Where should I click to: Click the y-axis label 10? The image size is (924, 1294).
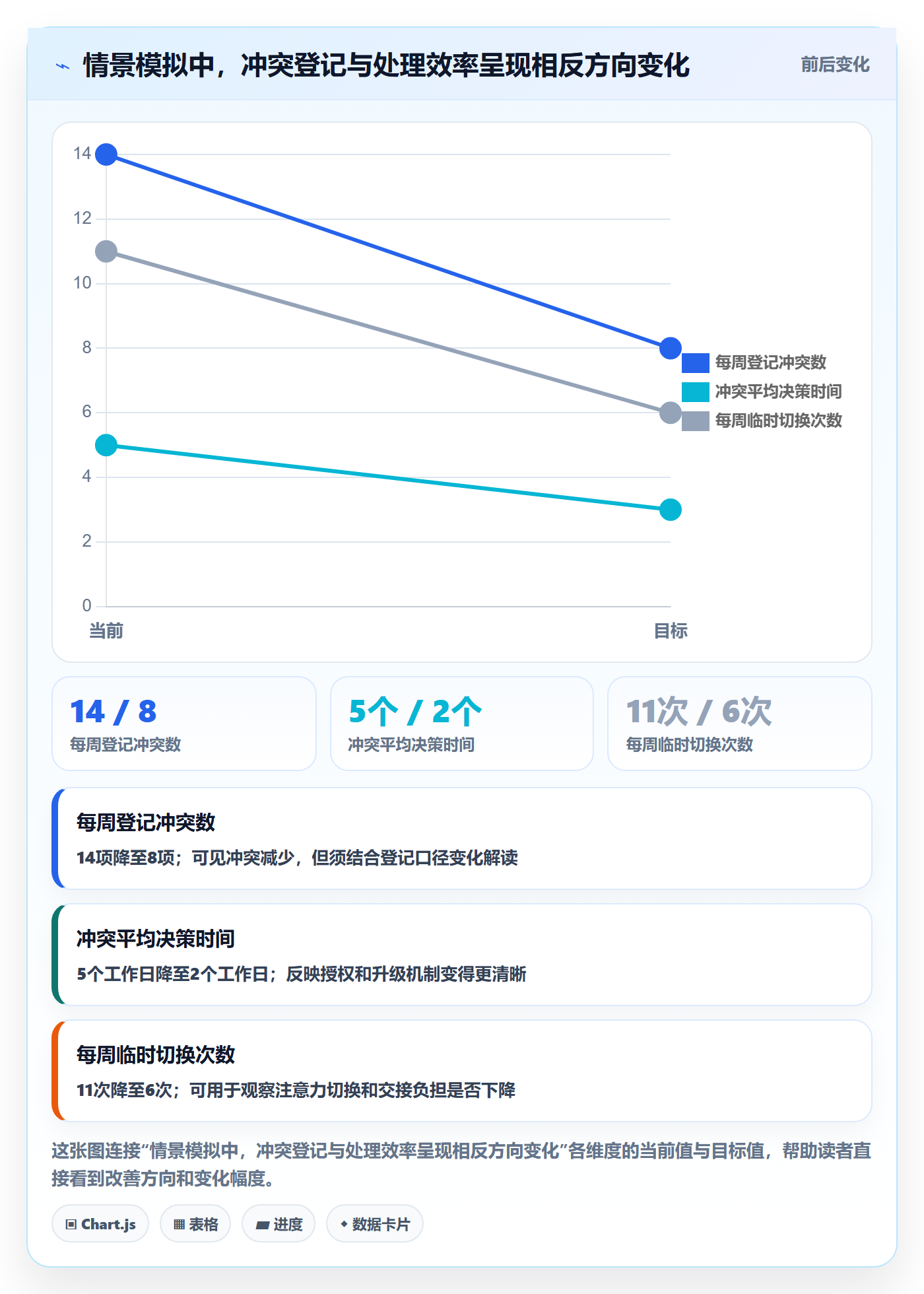pyautogui.click(x=82, y=283)
